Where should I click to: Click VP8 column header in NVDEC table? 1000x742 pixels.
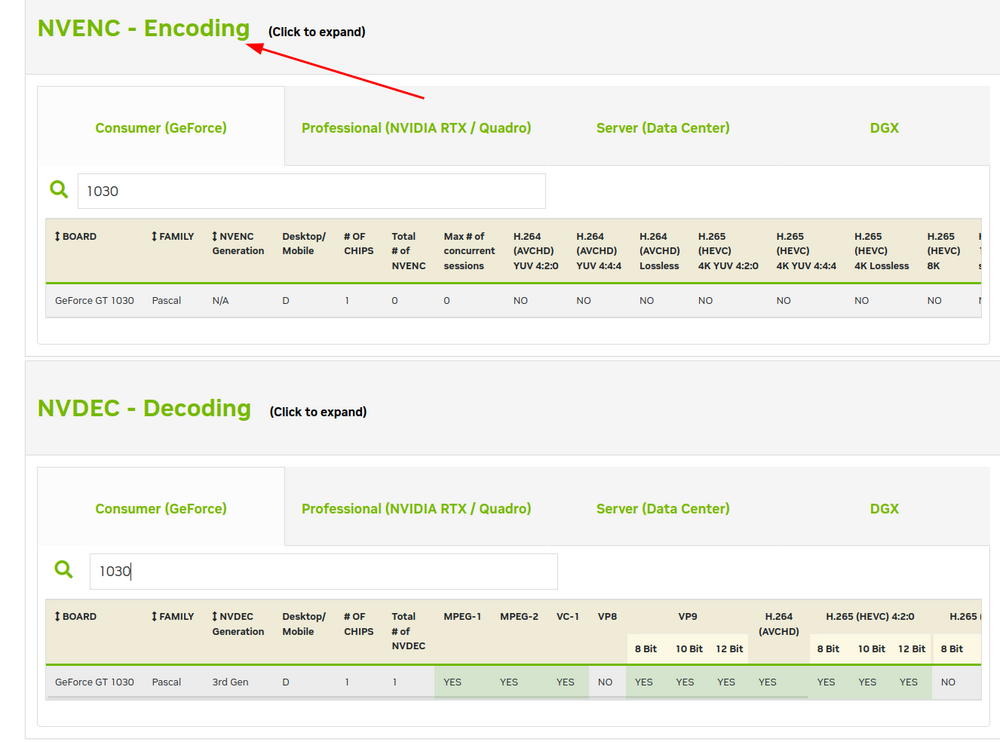(x=607, y=616)
